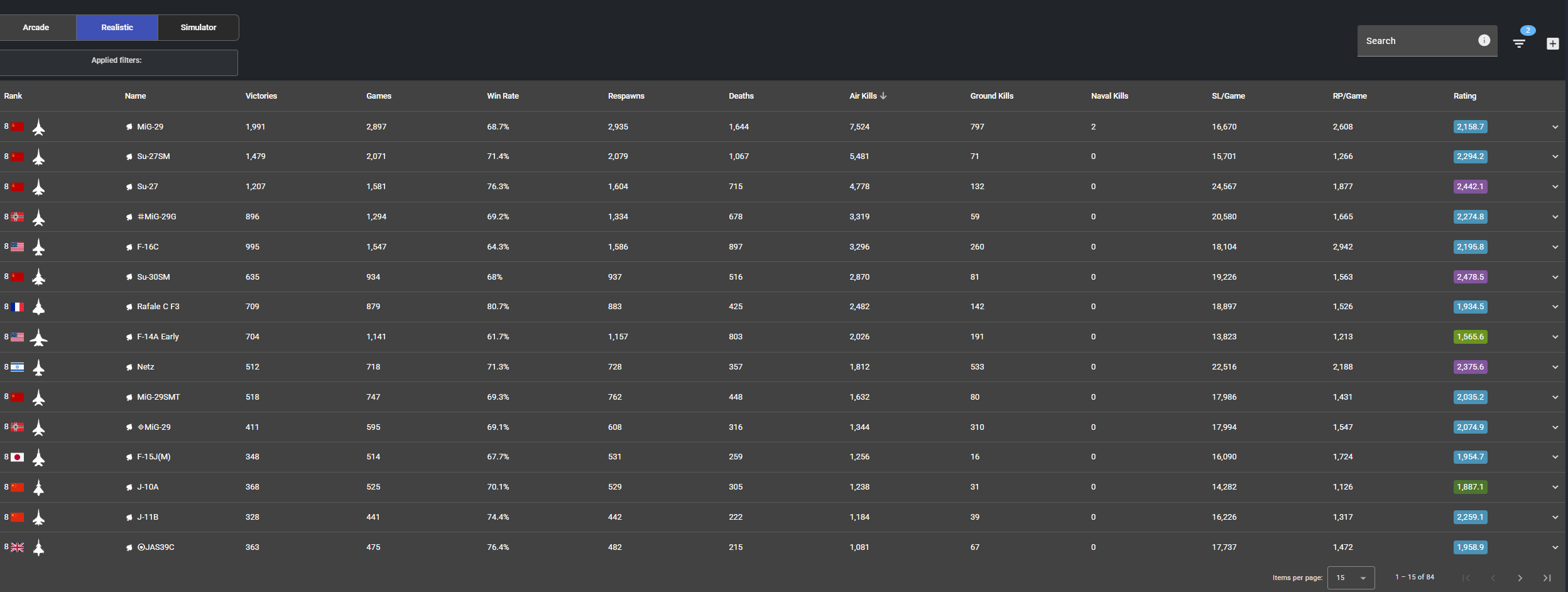Click the Air Kills sort arrow
This screenshot has width=1568, height=592.
[883, 96]
